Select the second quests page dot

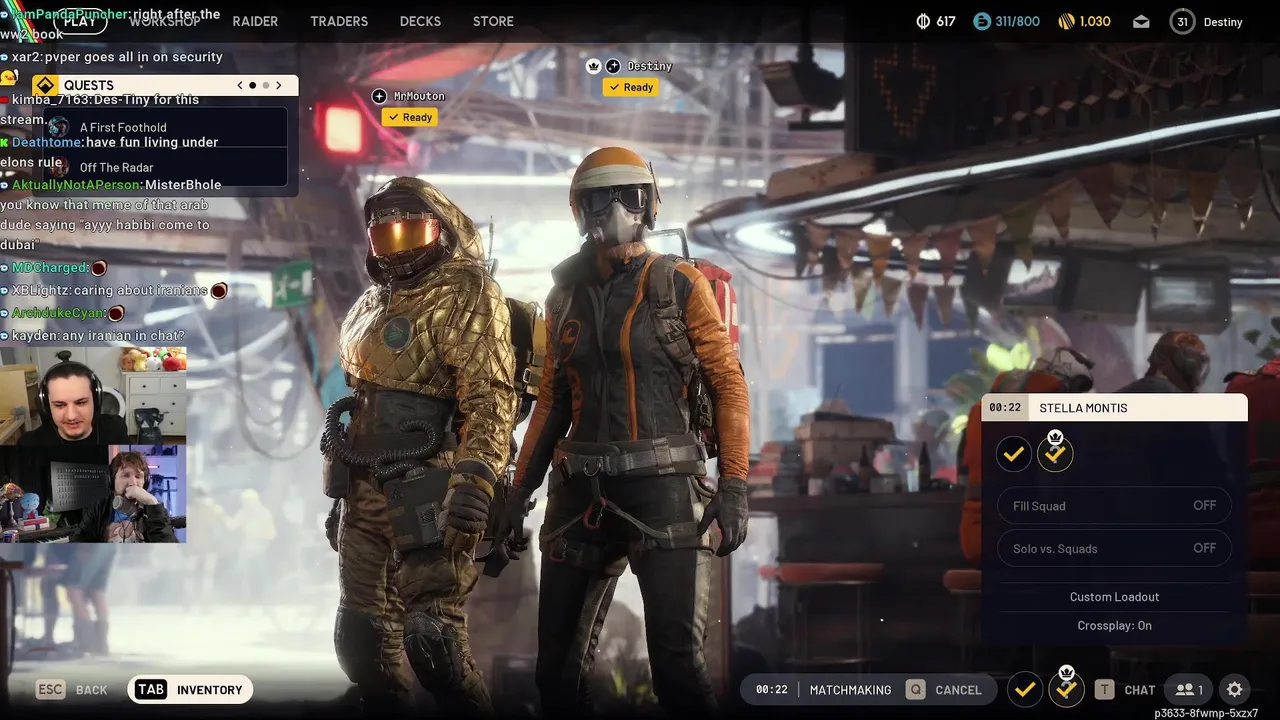pos(265,85)
